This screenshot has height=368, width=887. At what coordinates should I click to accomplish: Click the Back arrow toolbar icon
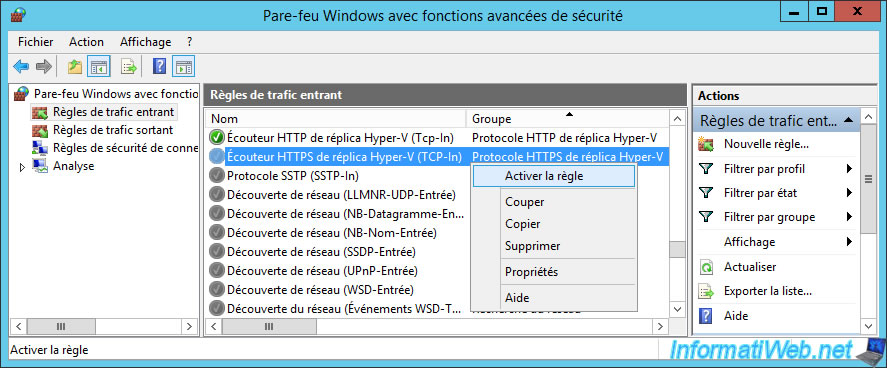click(21, 67)
